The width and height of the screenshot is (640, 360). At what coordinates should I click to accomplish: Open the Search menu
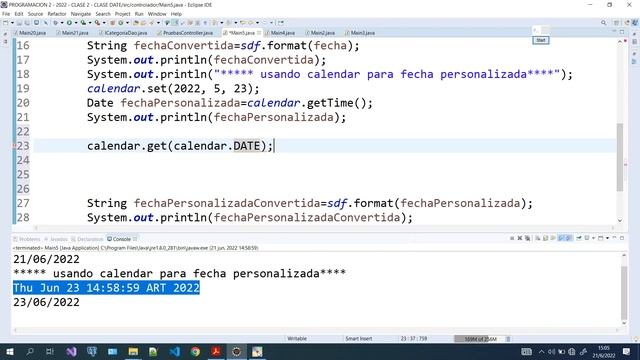coord(103,14)
